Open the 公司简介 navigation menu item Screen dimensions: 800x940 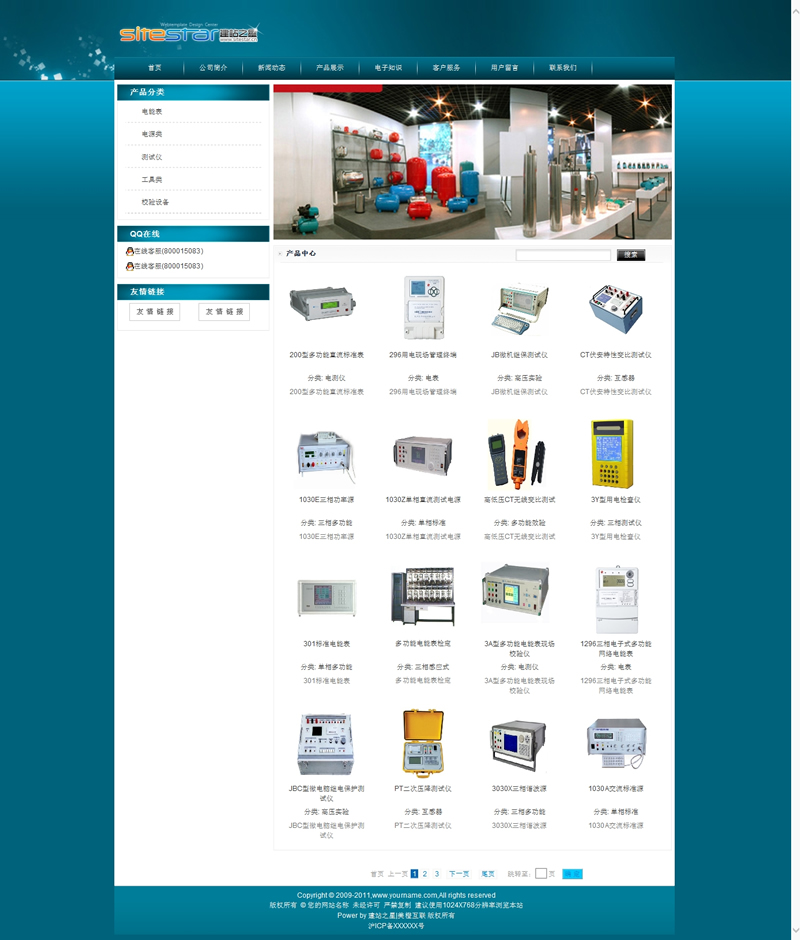coord(213,68)
